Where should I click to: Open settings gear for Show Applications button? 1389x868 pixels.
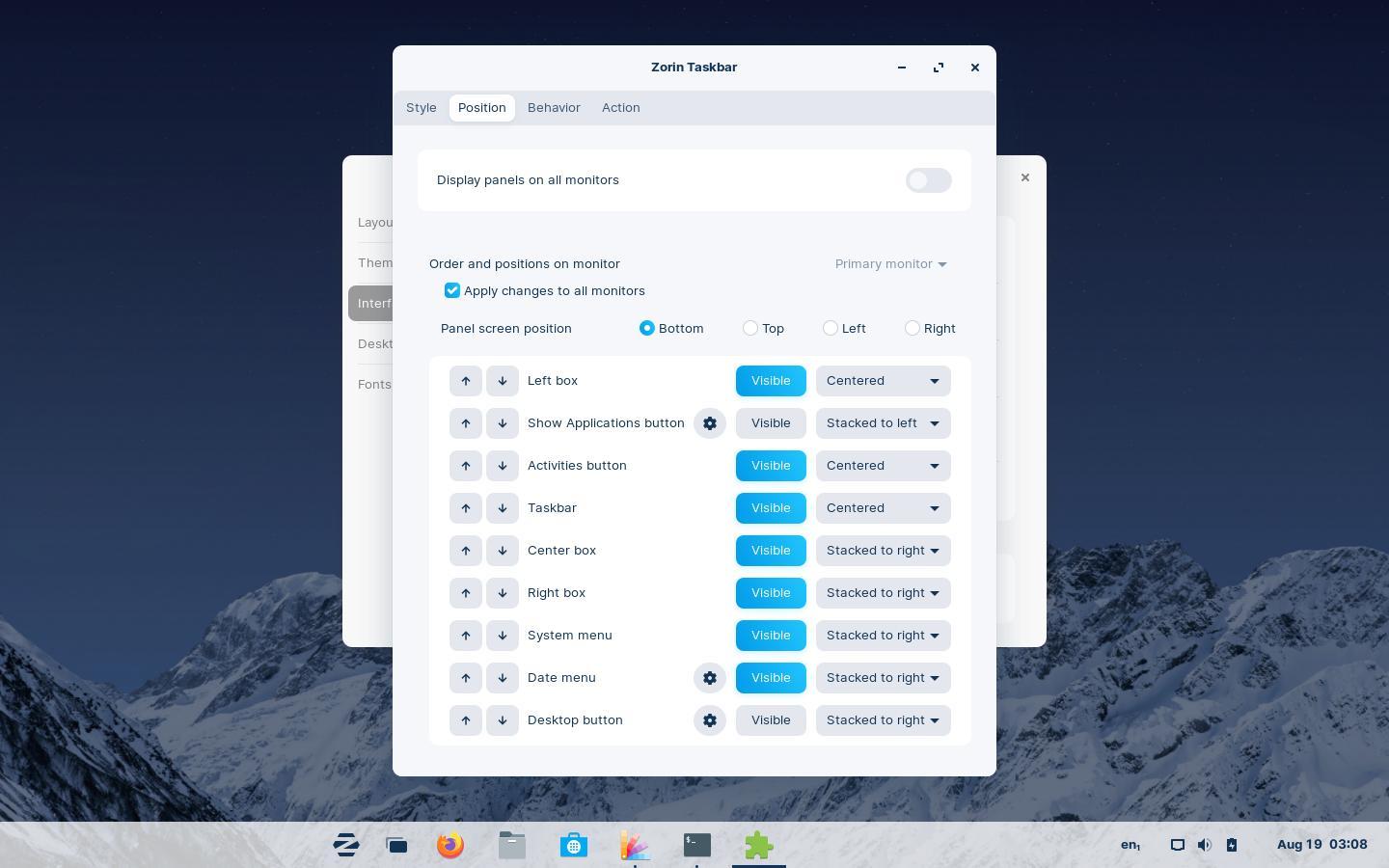click(709, 423)
